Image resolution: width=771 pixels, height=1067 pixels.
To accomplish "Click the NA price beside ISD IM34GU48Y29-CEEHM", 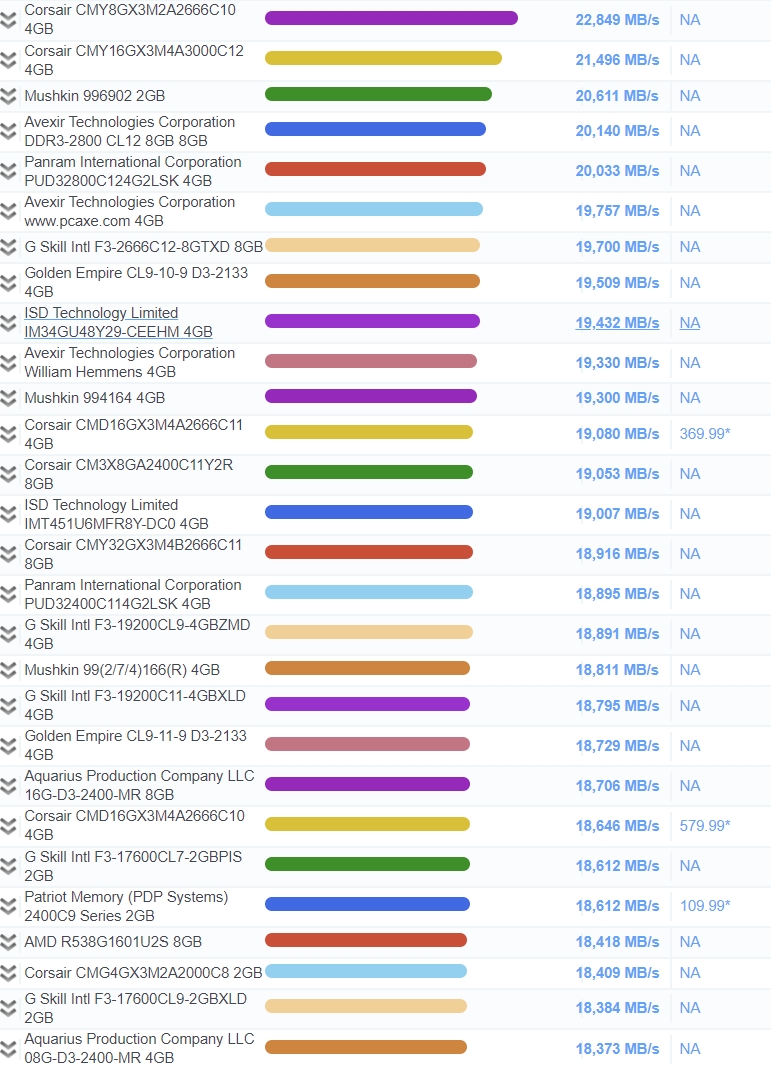I will (x=690, y=323).
